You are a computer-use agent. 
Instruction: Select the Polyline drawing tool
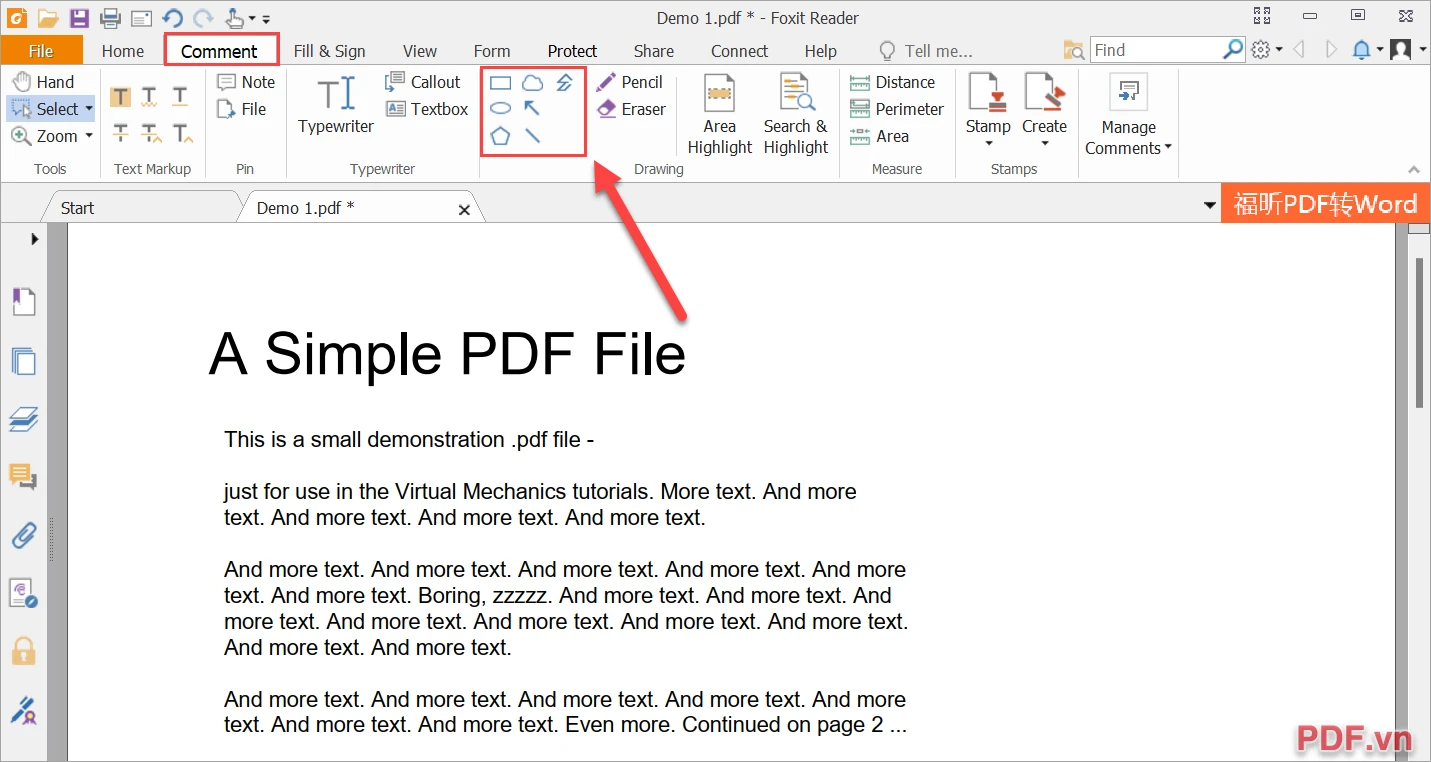[x=565, y=83]
